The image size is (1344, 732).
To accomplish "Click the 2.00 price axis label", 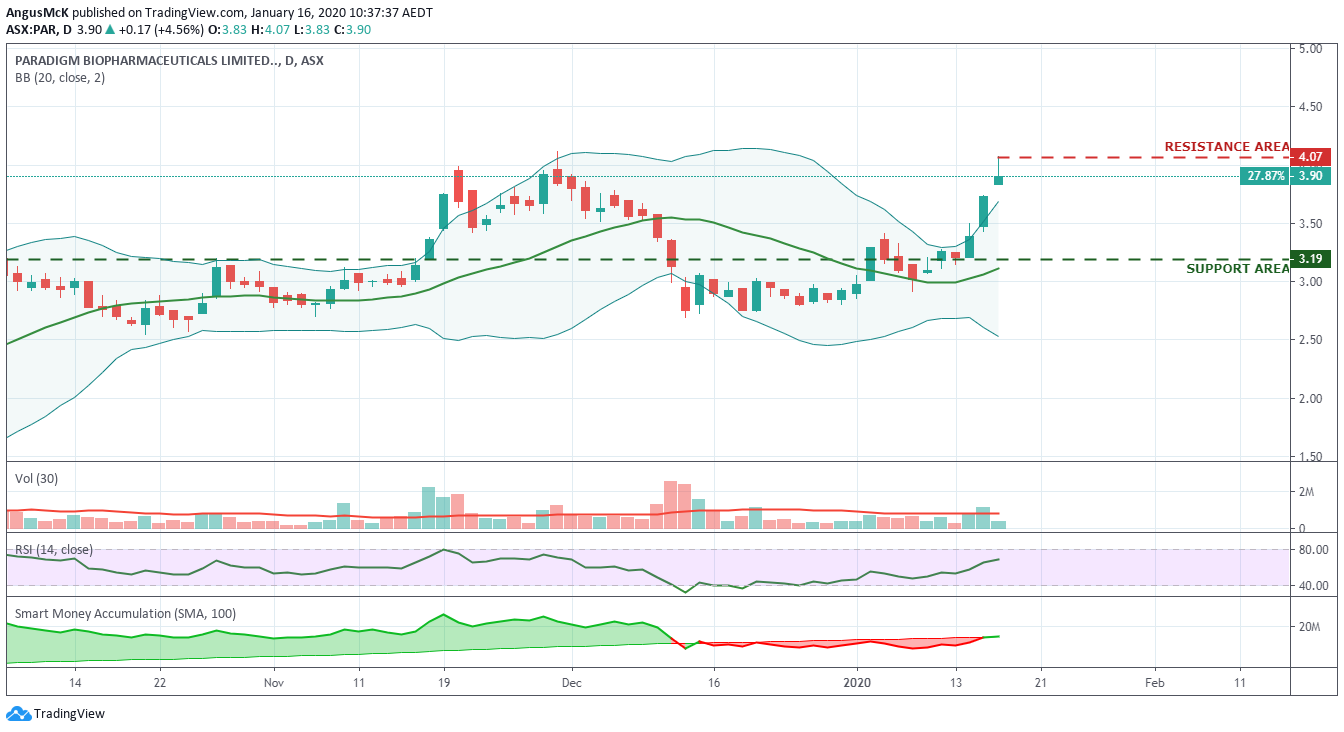I will coord(1311,399).
